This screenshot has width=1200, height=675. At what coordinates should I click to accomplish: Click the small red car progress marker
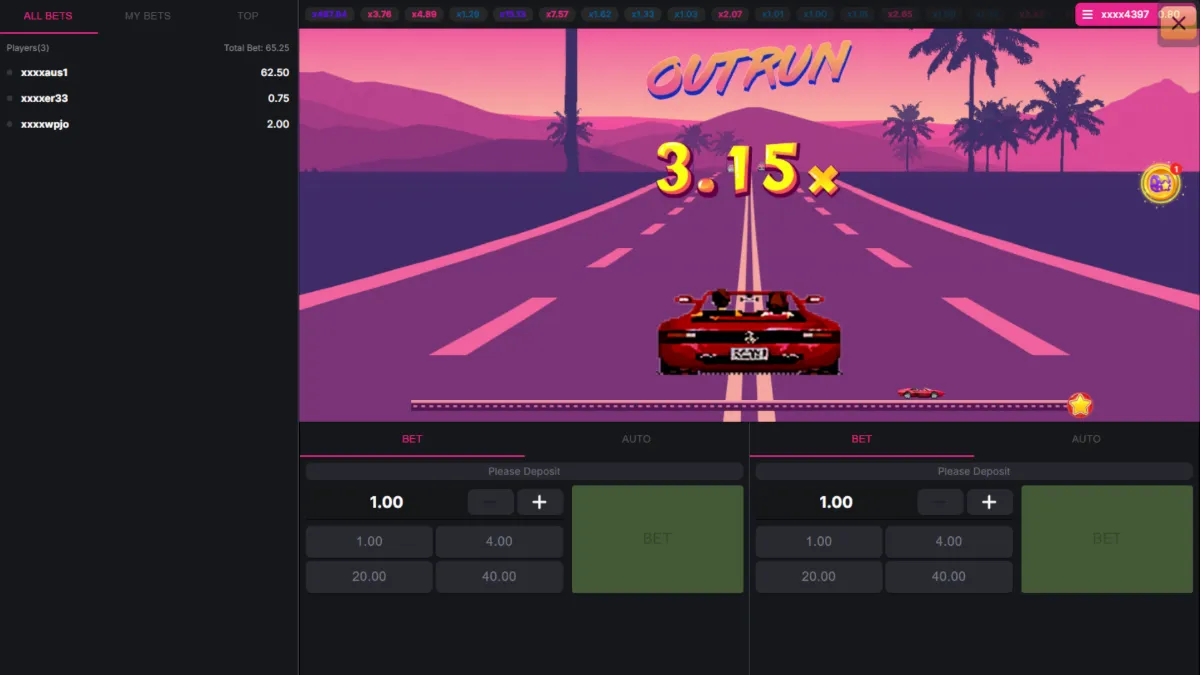pyautogui.click(x=920, y=392)
